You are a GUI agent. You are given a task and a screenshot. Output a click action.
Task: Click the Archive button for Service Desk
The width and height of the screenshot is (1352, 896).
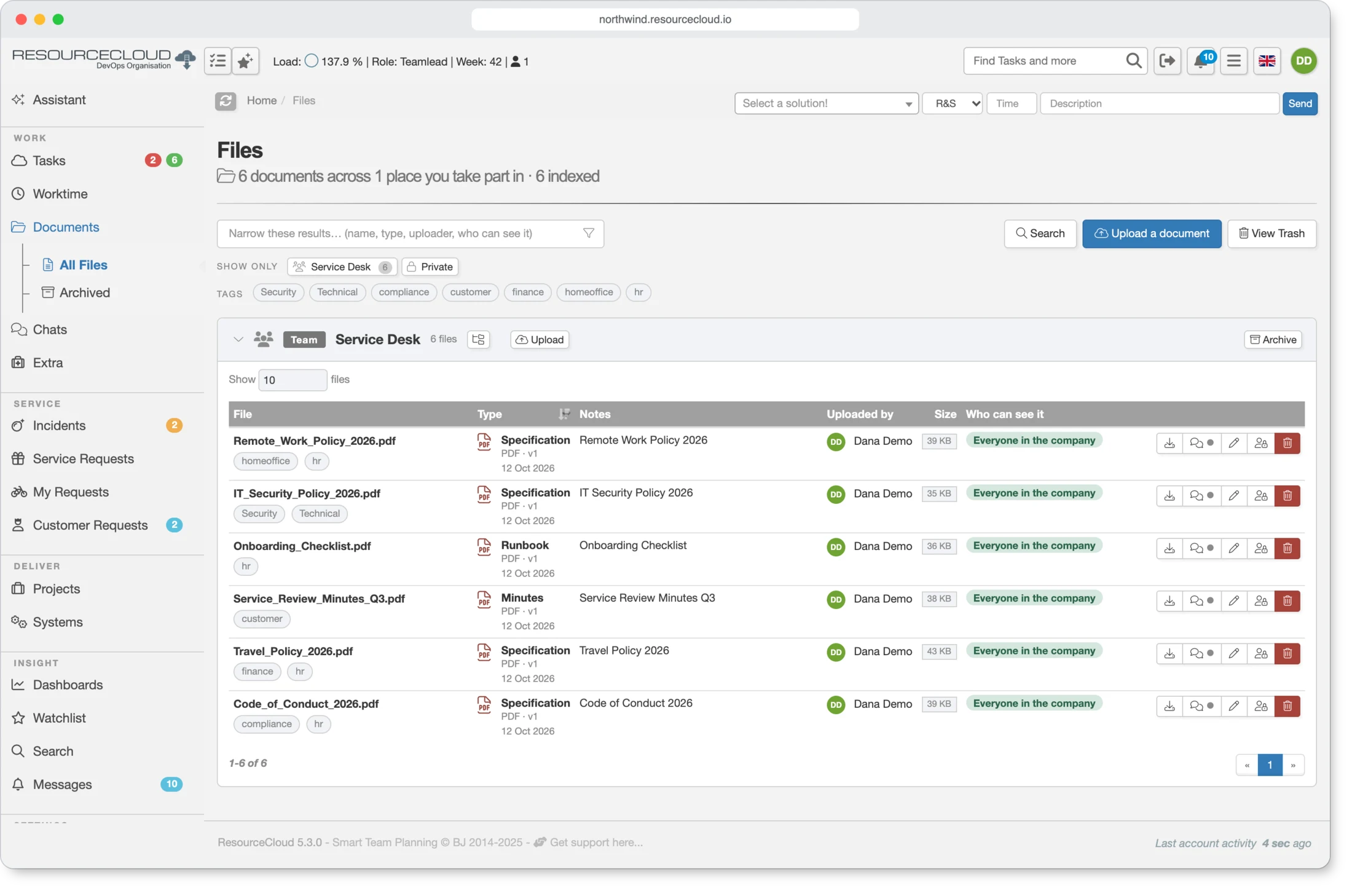[1273, 339]
